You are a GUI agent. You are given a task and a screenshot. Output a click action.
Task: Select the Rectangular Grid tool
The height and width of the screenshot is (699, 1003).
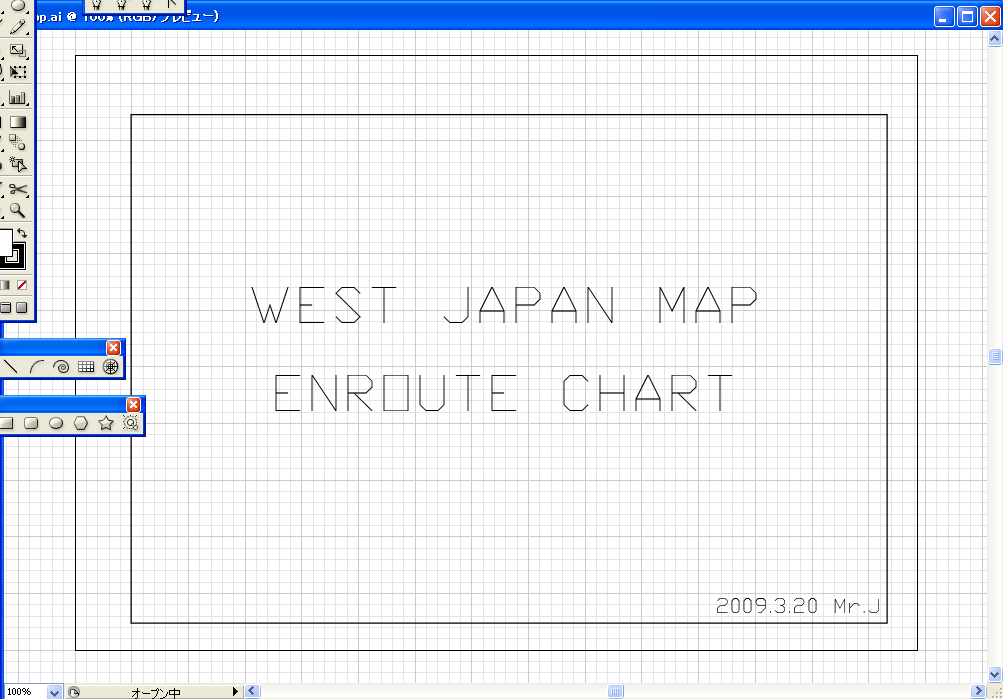[86, 366]
